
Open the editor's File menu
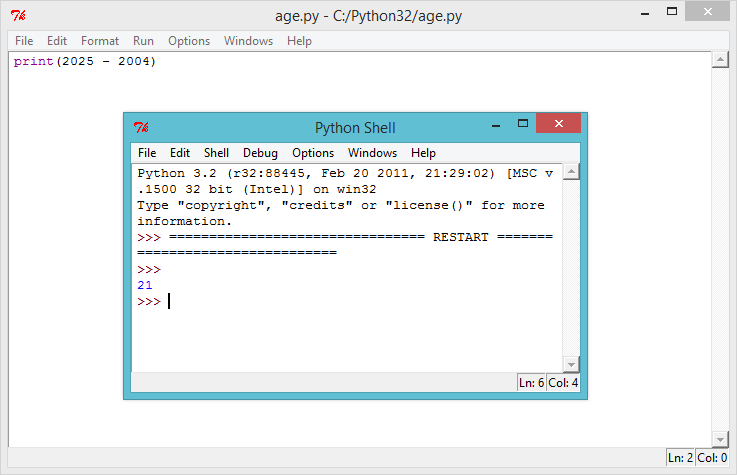(24, 41)
